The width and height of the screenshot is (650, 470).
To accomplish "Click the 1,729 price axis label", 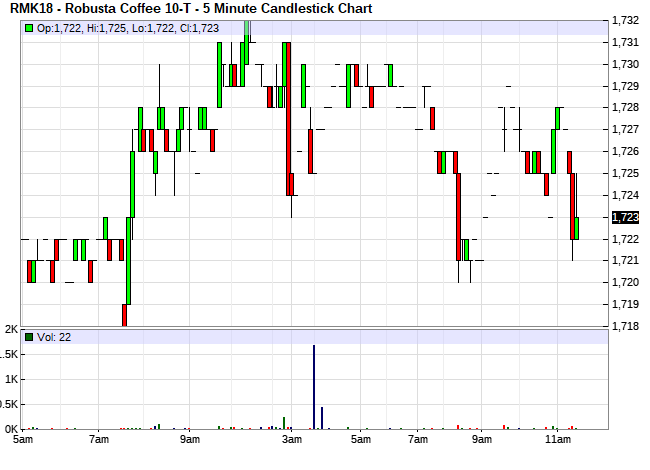I will click(x=626, y=86).
